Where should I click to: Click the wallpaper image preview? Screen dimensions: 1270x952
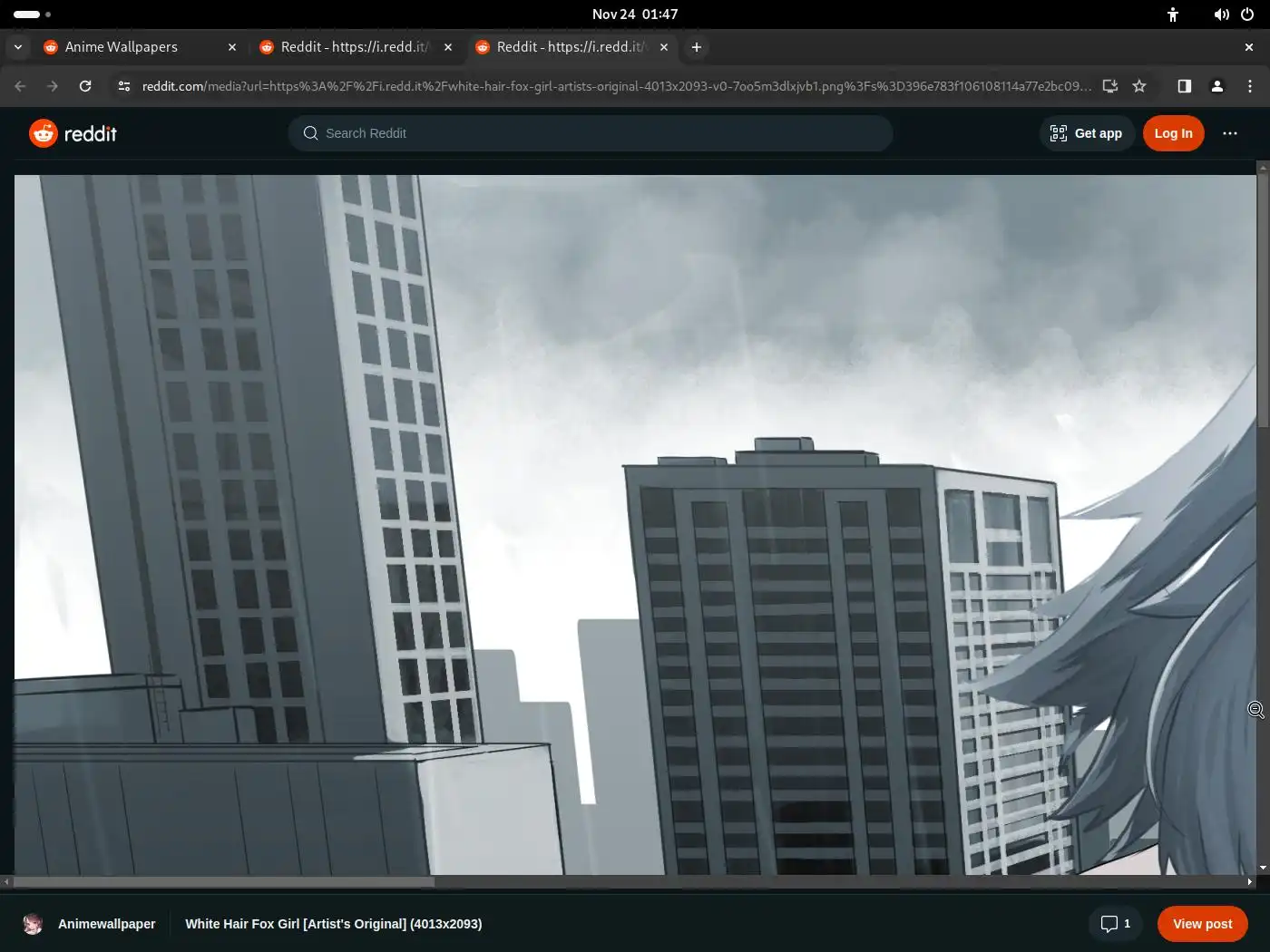(635, 525)
